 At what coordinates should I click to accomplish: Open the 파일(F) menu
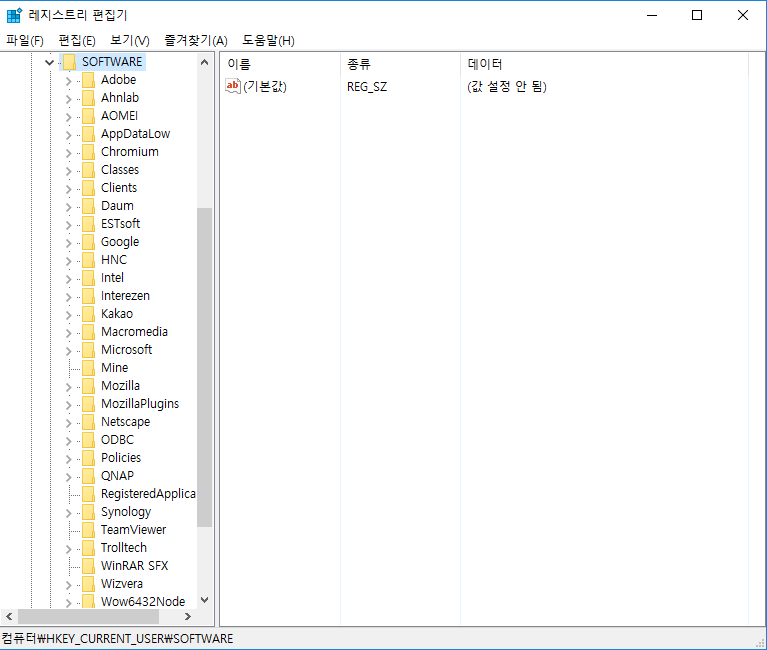point(25,41)
